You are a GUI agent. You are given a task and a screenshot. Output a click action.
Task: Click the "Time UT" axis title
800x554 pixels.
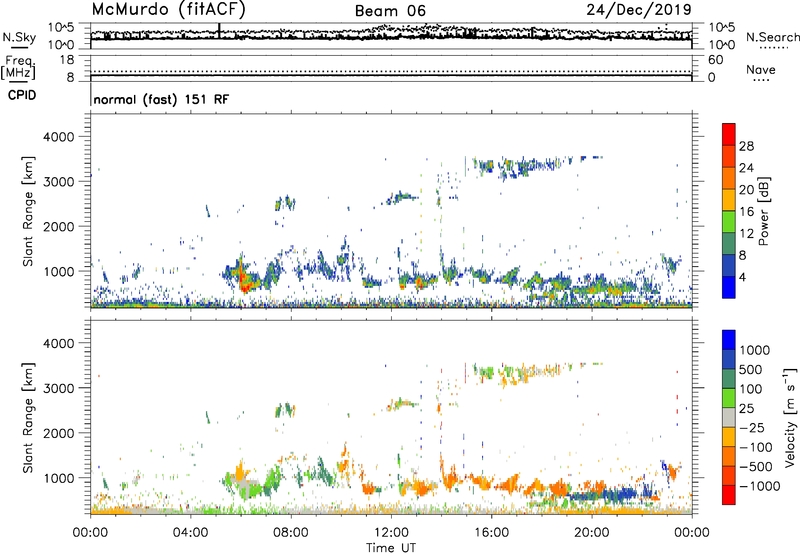pos(391,548)
